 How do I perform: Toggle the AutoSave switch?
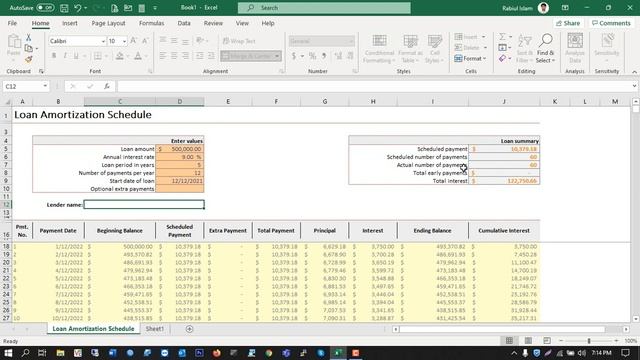point(45,8)
